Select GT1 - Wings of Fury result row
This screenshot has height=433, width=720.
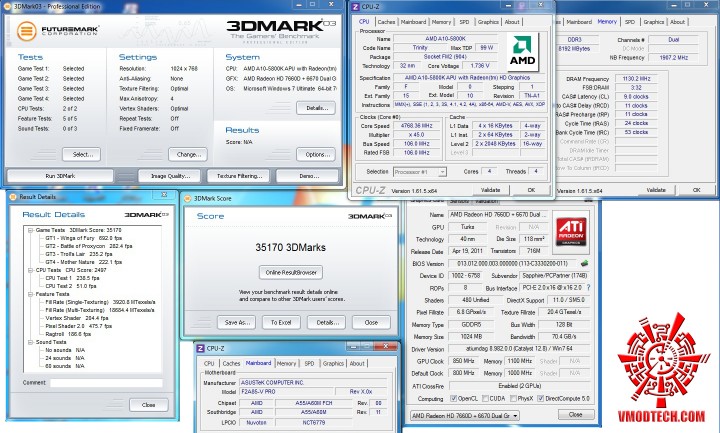84,238
